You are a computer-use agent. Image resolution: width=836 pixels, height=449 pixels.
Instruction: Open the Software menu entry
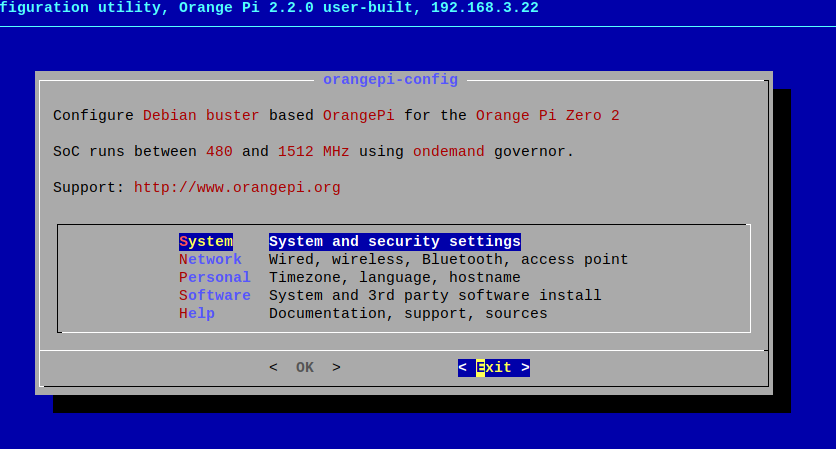tap(214, 295)
